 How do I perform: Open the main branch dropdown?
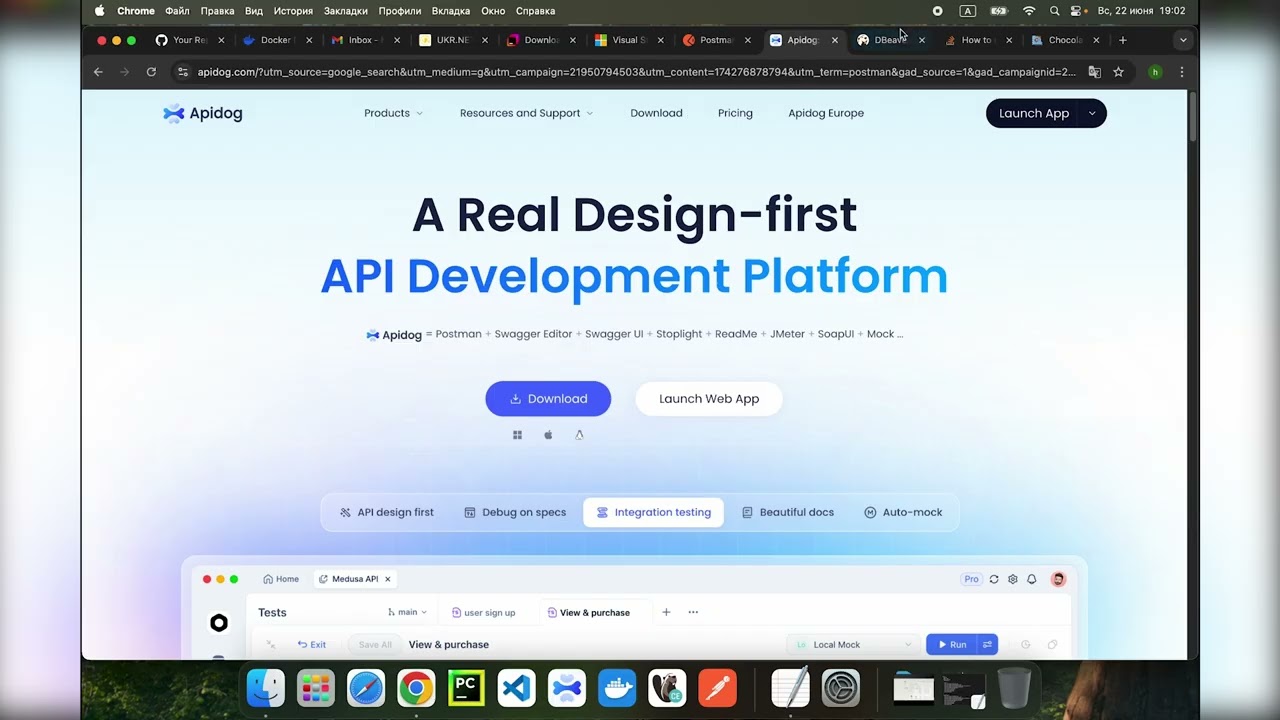pyautogui.click(x=407, y=612)
